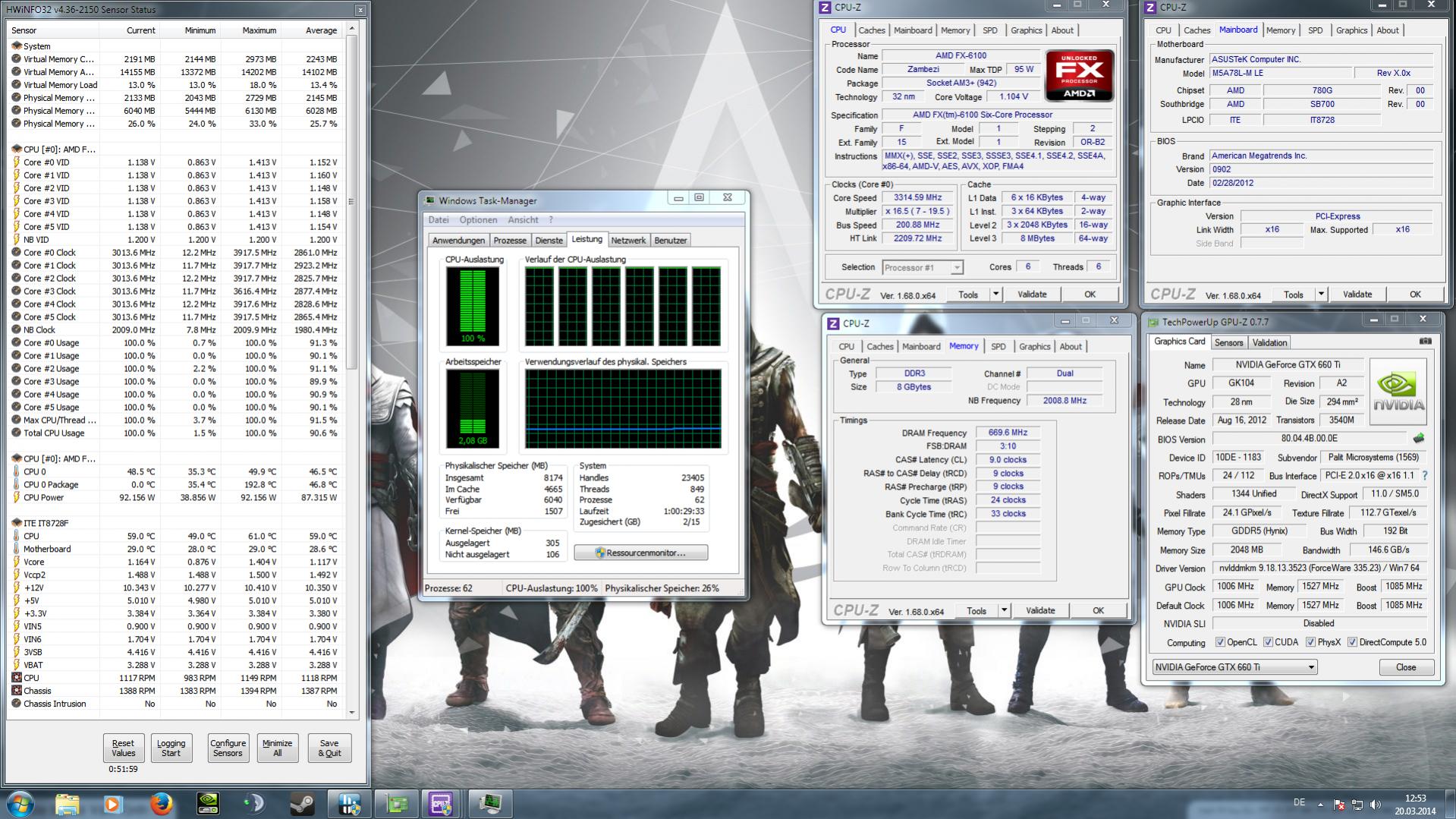
Task: Click the System group icon in HWiNFO32
Action: [x=16, y=46]
